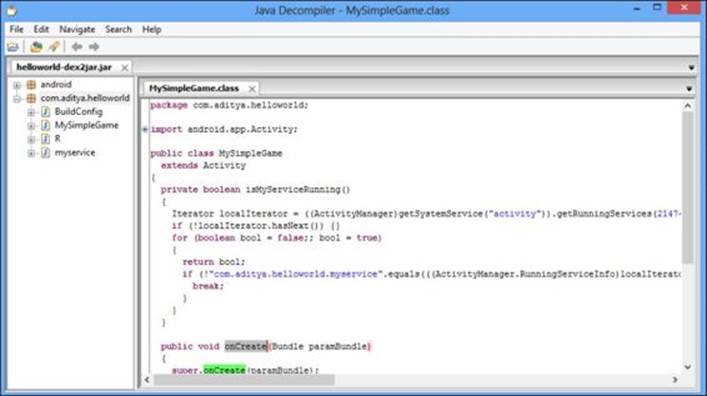Close the helloworld-dex2jar.jar tab
Viewport: 707px width, 396px height.
tap(125, 68)
